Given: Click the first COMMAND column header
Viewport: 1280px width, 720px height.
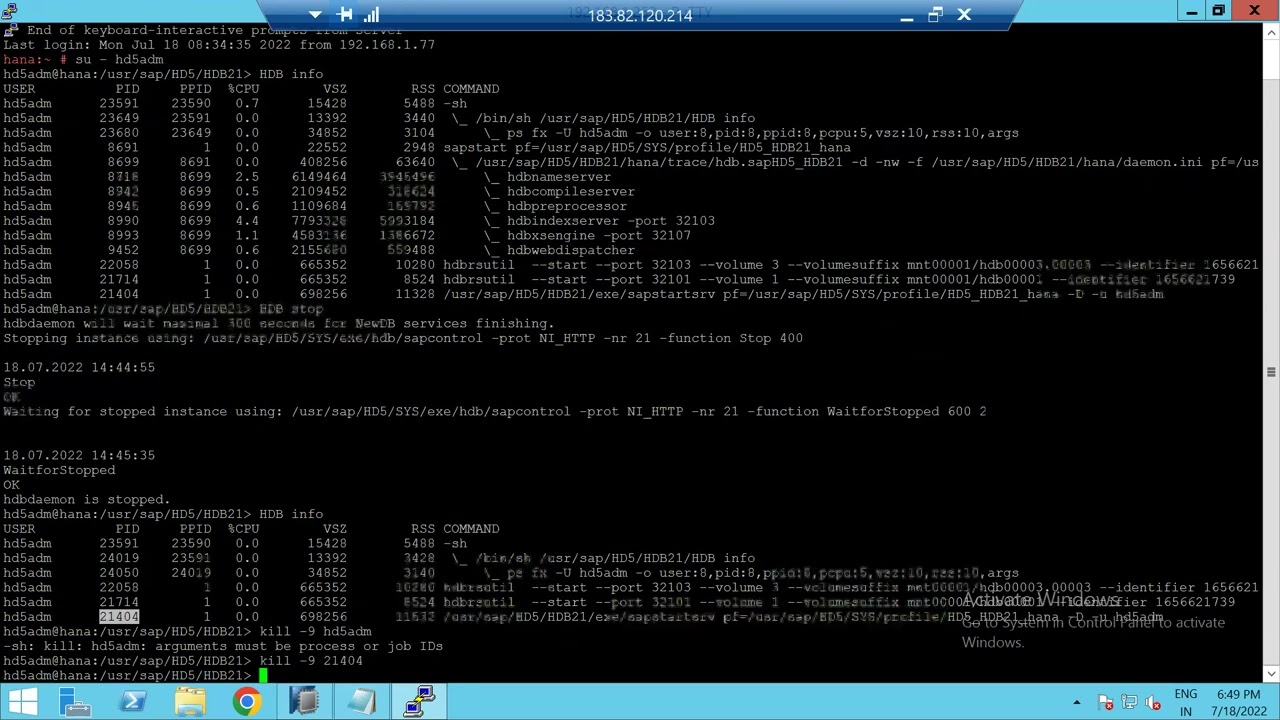Looking at the screenshot, I should (471, 89).
